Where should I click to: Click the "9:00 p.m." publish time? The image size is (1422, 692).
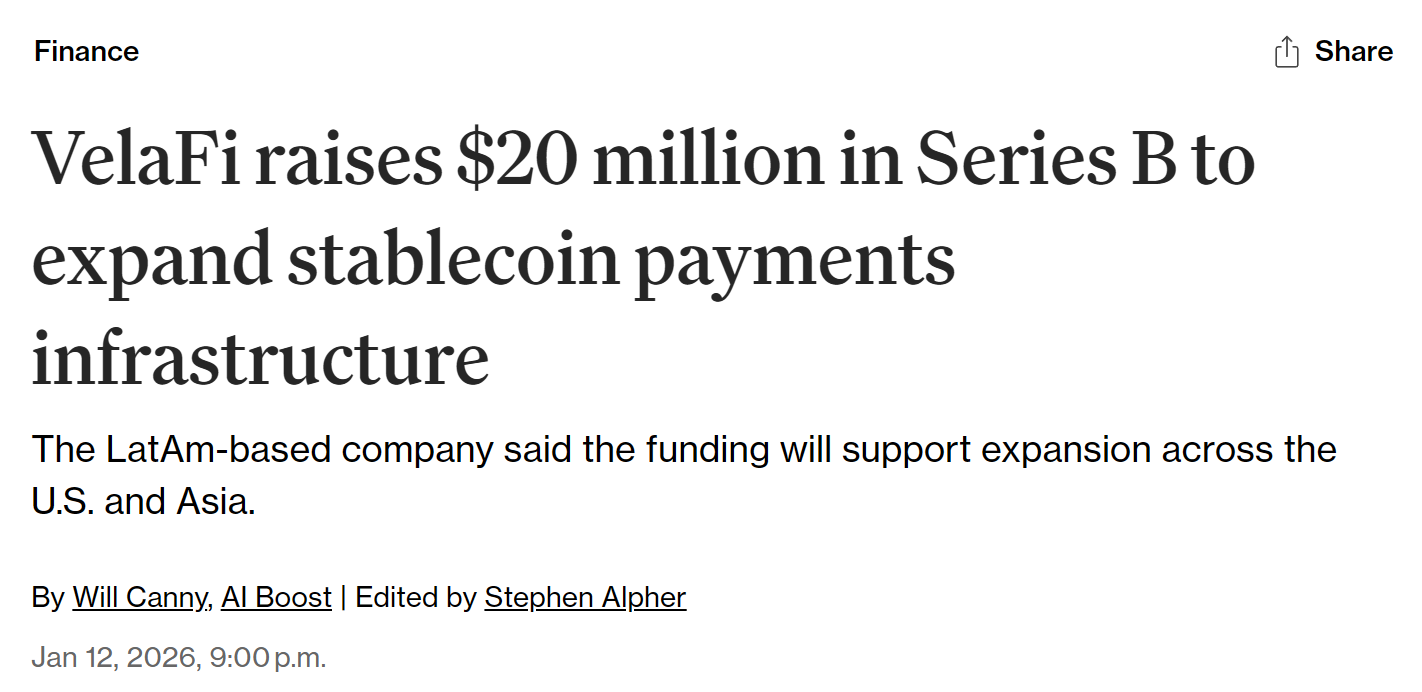pyautogui.click(x=268, y=658)
